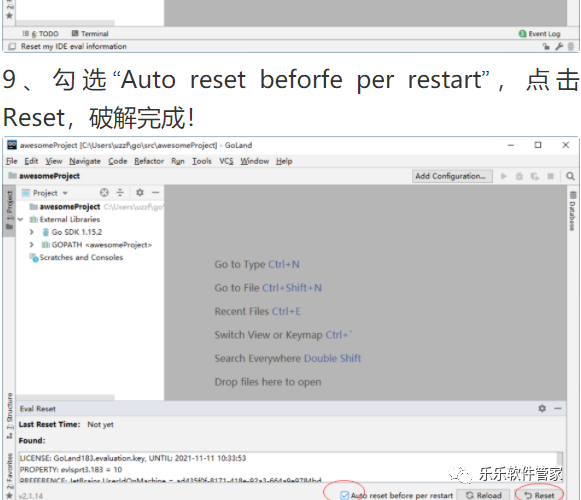Open the Refactor menu

(x=149, y=161)
